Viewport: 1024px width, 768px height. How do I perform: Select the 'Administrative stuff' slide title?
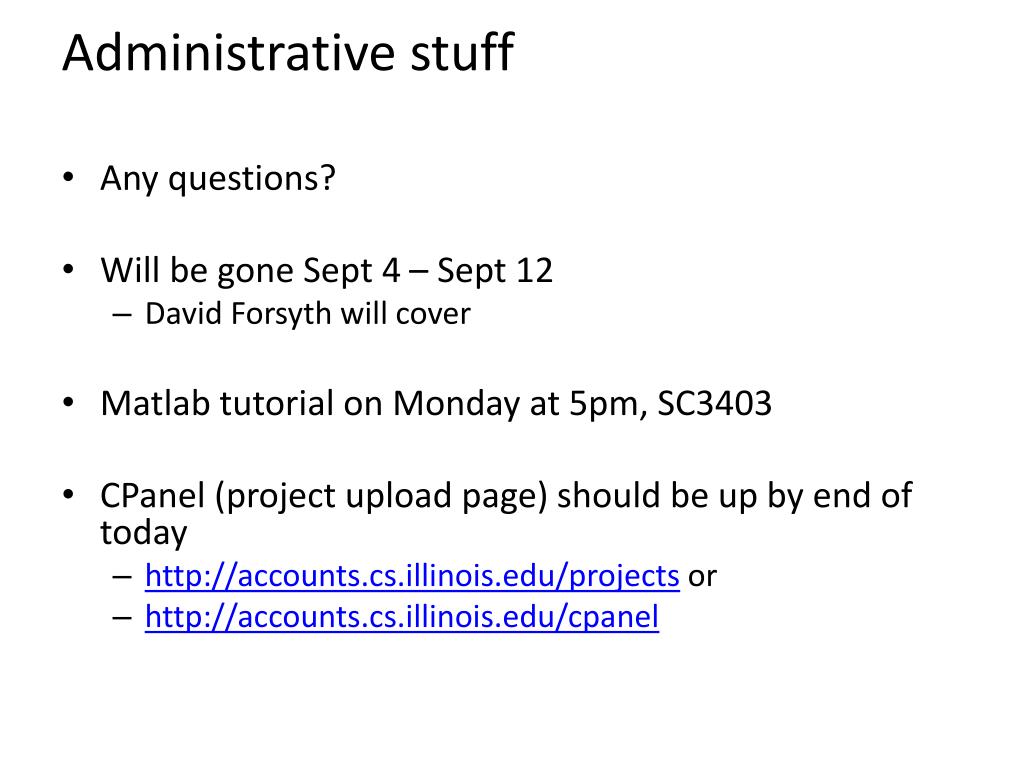pyautogui.click(x=288, y=52)
